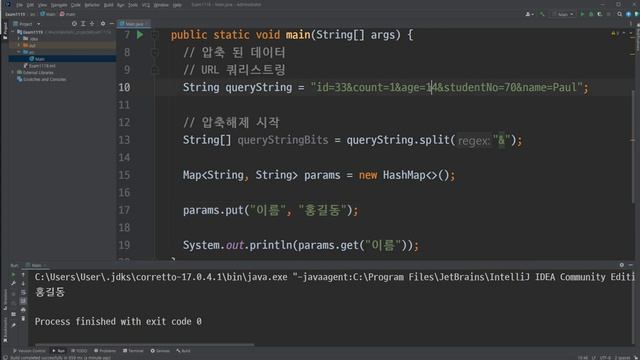Open the Terminal tool window
This screenshot has height=360, width=640.
(x=133, y=351)
